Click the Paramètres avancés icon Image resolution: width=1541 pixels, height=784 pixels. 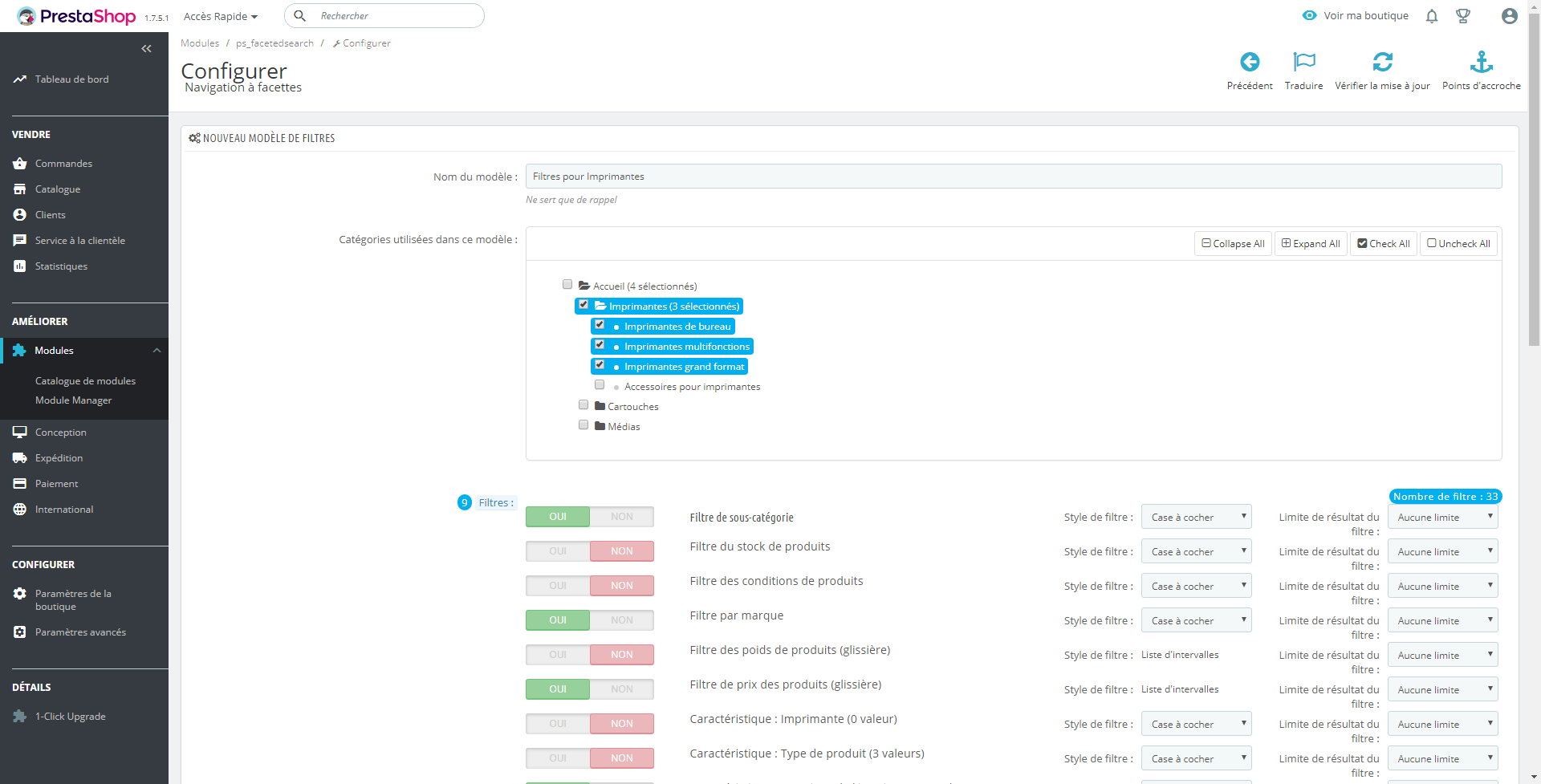[20, 632]
